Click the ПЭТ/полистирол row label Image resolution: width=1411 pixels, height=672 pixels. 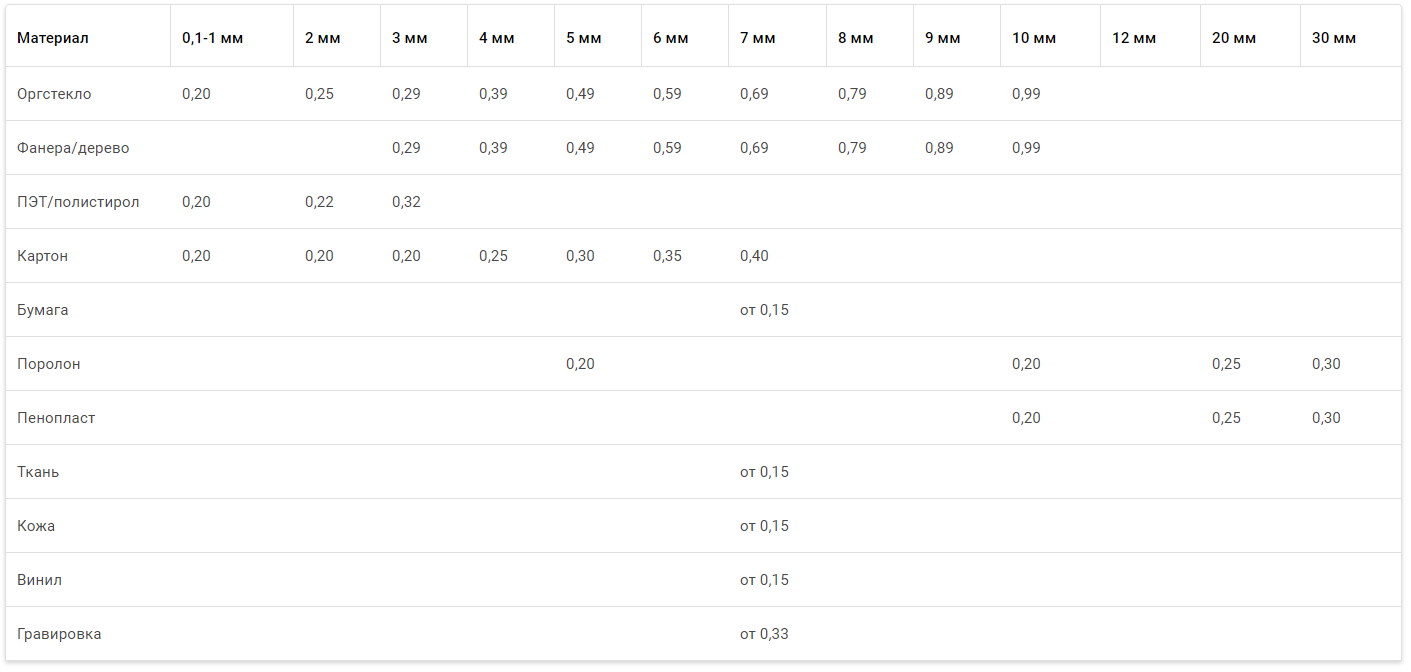click(x=78, y=202)
